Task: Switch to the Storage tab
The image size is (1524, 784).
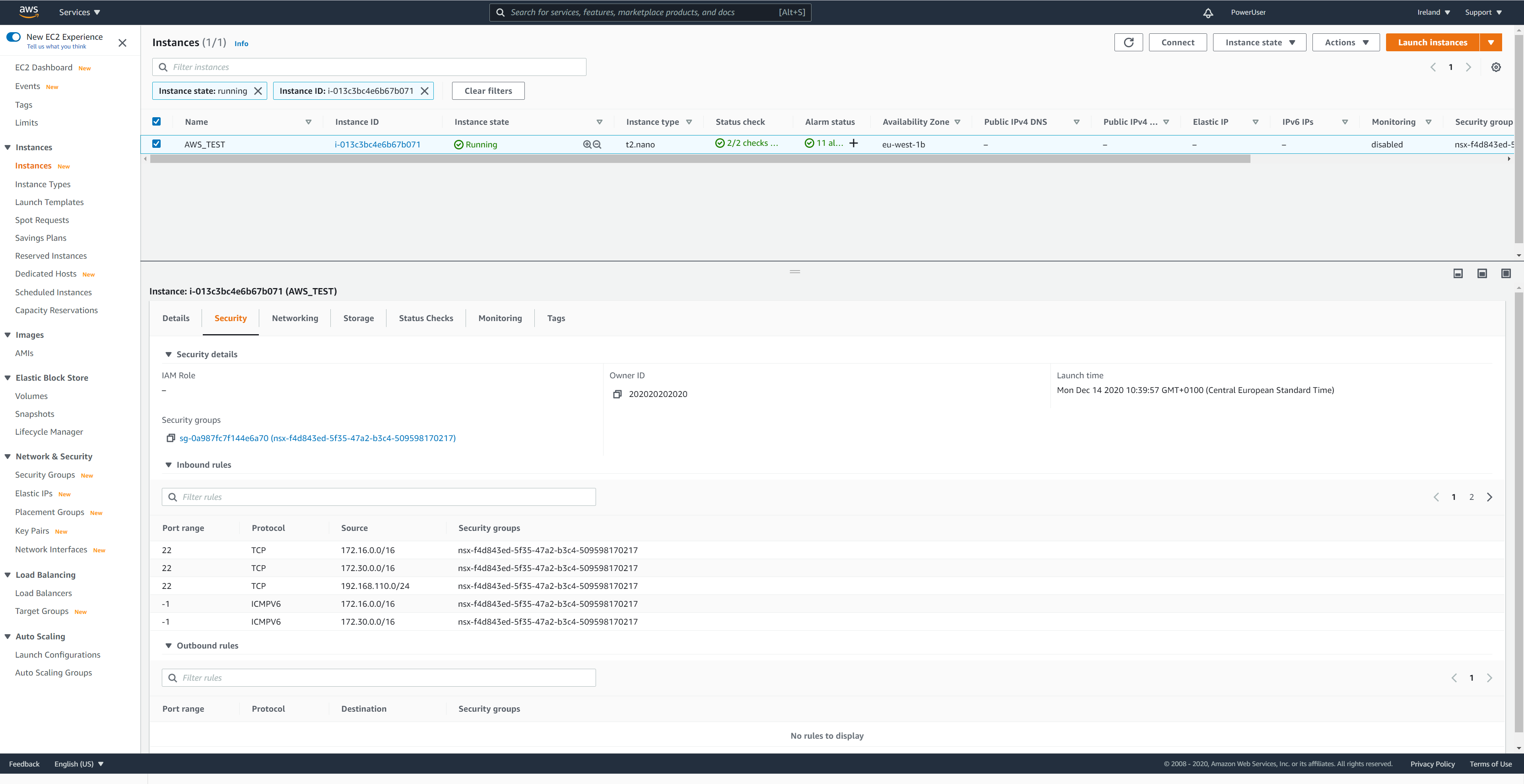Action: [x=359, y=319]
